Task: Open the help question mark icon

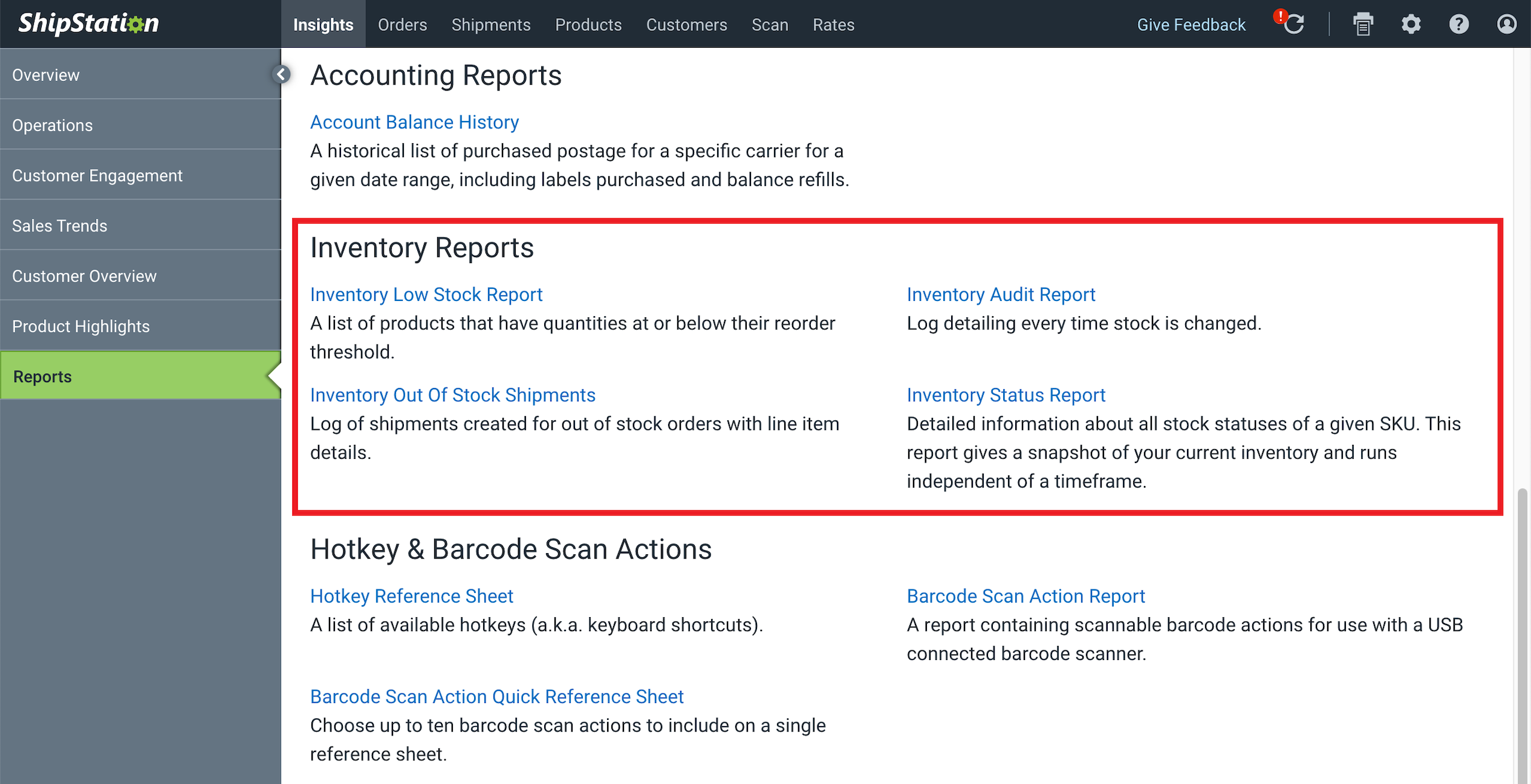Action: 1457,24
